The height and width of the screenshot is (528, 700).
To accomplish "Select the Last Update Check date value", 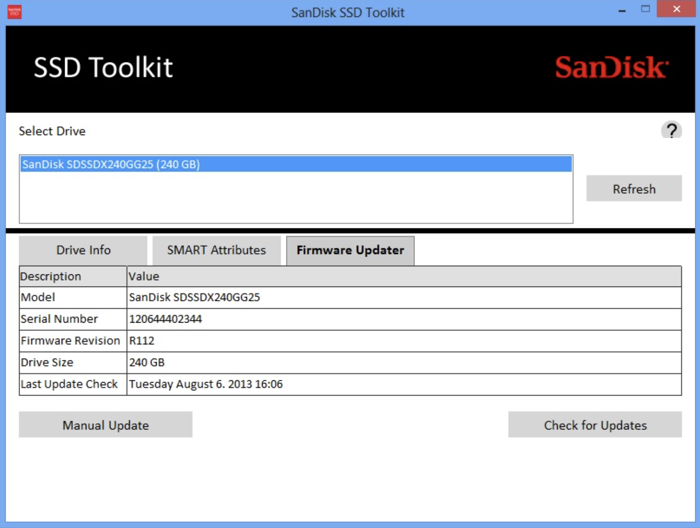I will tap(206, 384).
